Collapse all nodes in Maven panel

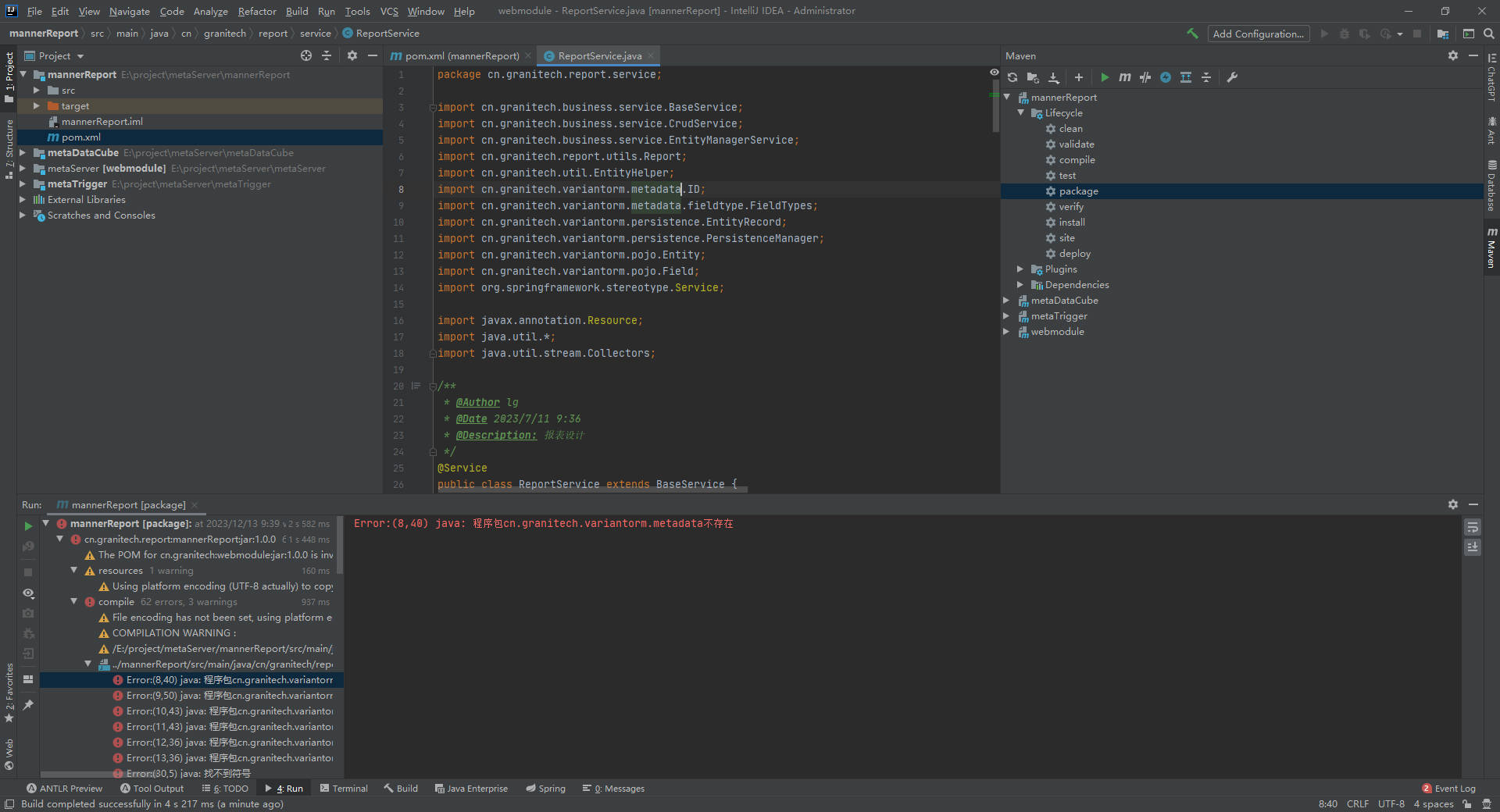point(1206,77)
